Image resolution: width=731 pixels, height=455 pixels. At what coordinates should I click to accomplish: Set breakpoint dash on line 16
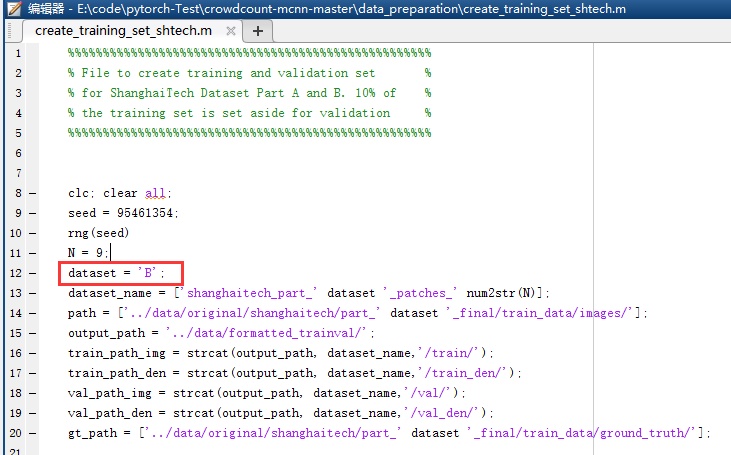tap(32, 353)
